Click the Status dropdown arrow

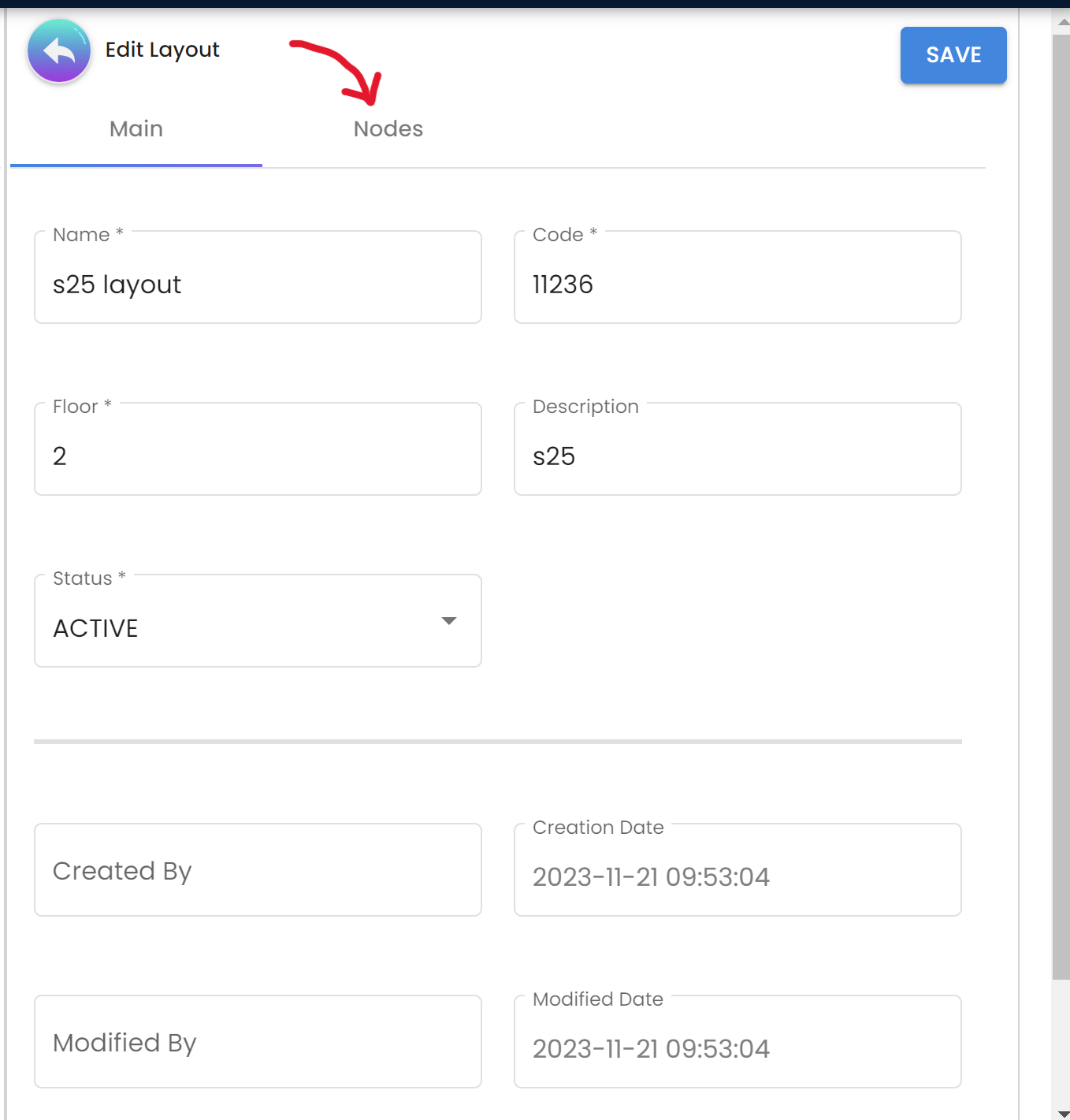pos(449,621)
